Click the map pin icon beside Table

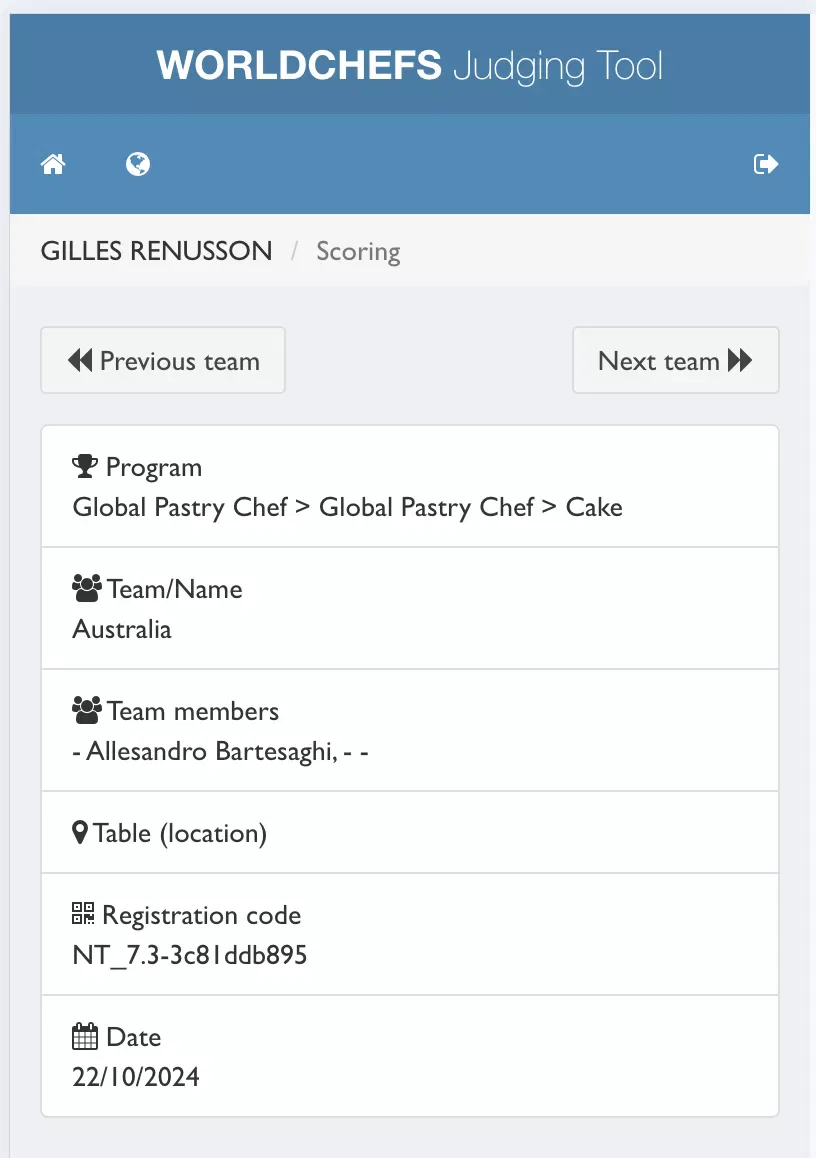pyautogui.click(x=81, y=833)
